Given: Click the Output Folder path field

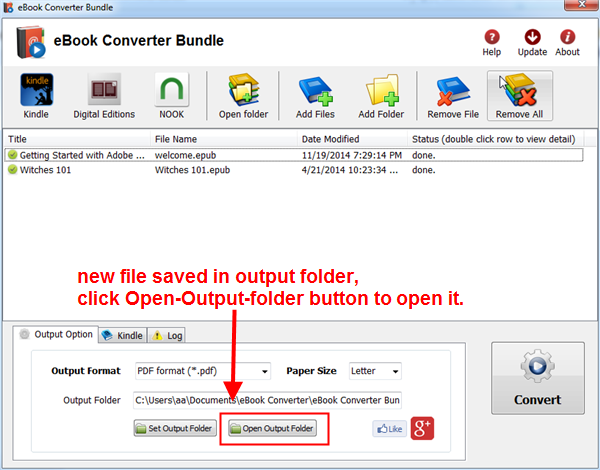Looking at the screenshot, I should tap(267, 400).
